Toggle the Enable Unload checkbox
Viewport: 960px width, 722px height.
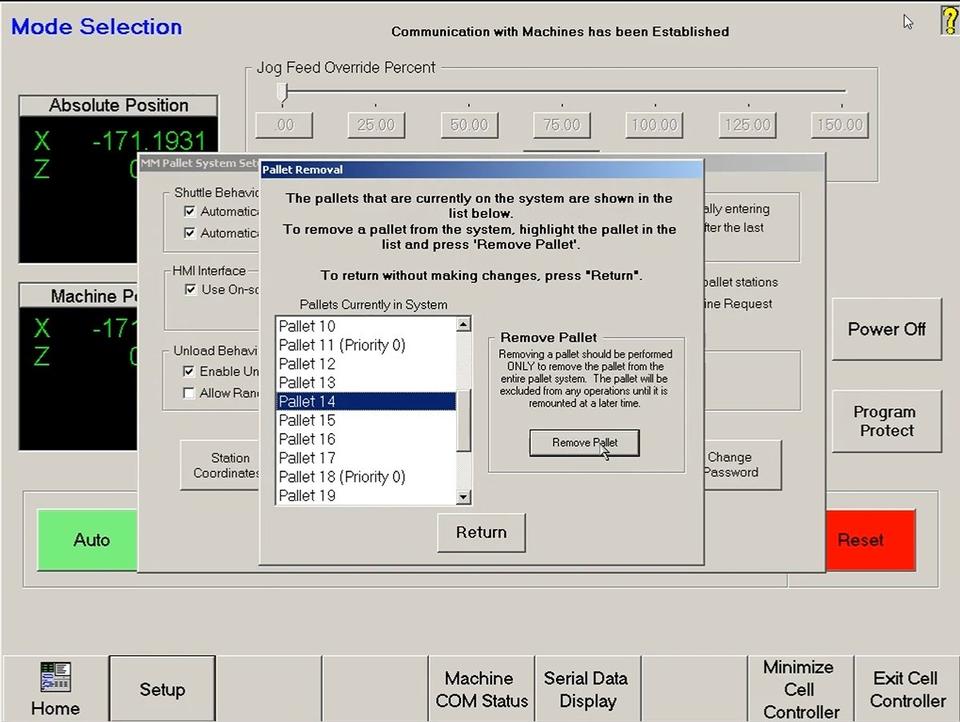click(189, 371)
